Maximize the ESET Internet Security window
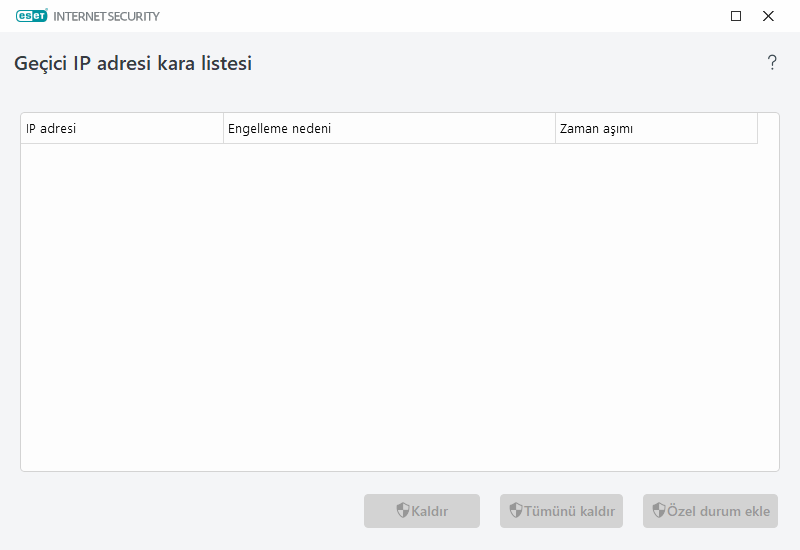 pos(736,16)
